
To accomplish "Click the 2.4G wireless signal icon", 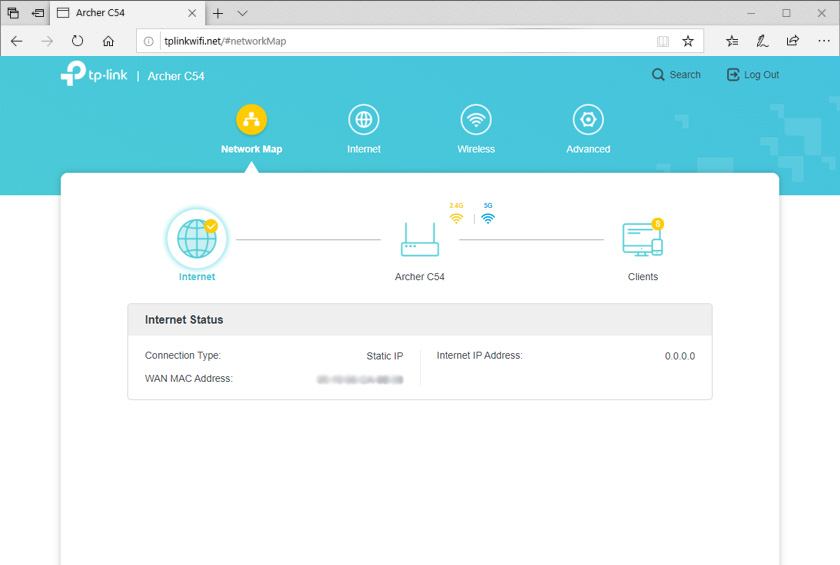I will point(456,218).
